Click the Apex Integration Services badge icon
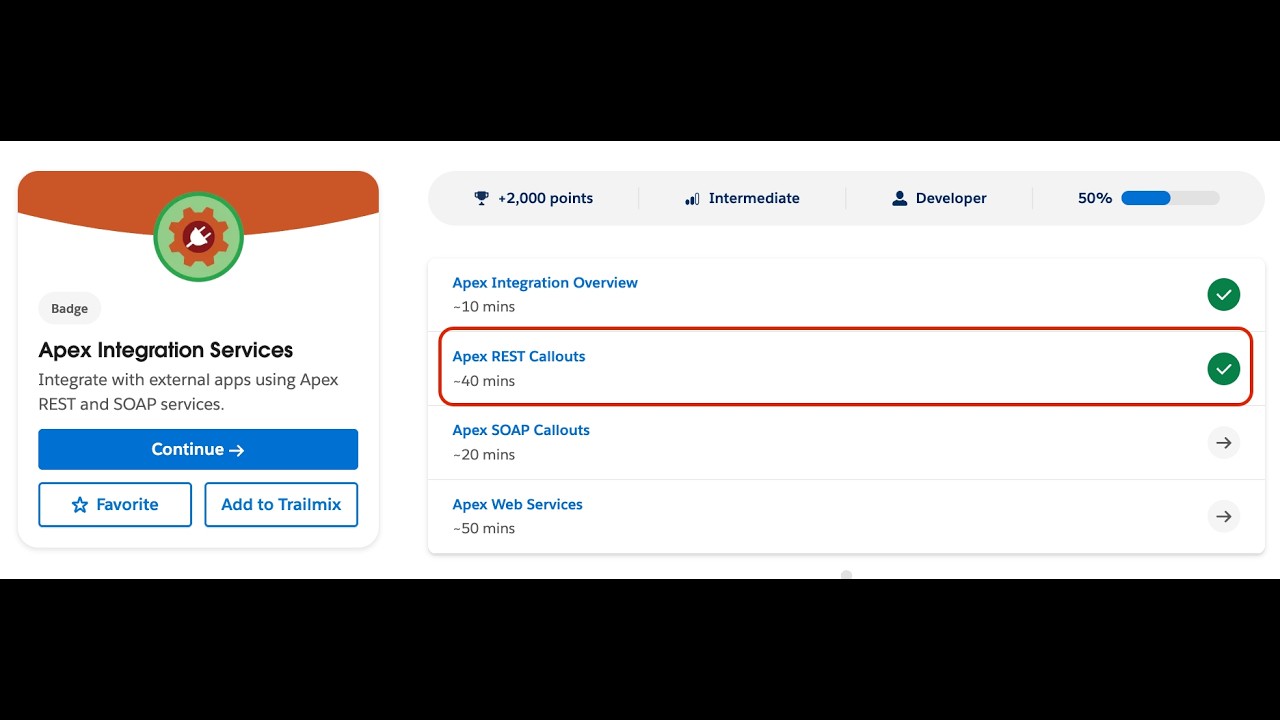Image resolution: width=1280 pixels, height=720 pixels. point(198,237)
